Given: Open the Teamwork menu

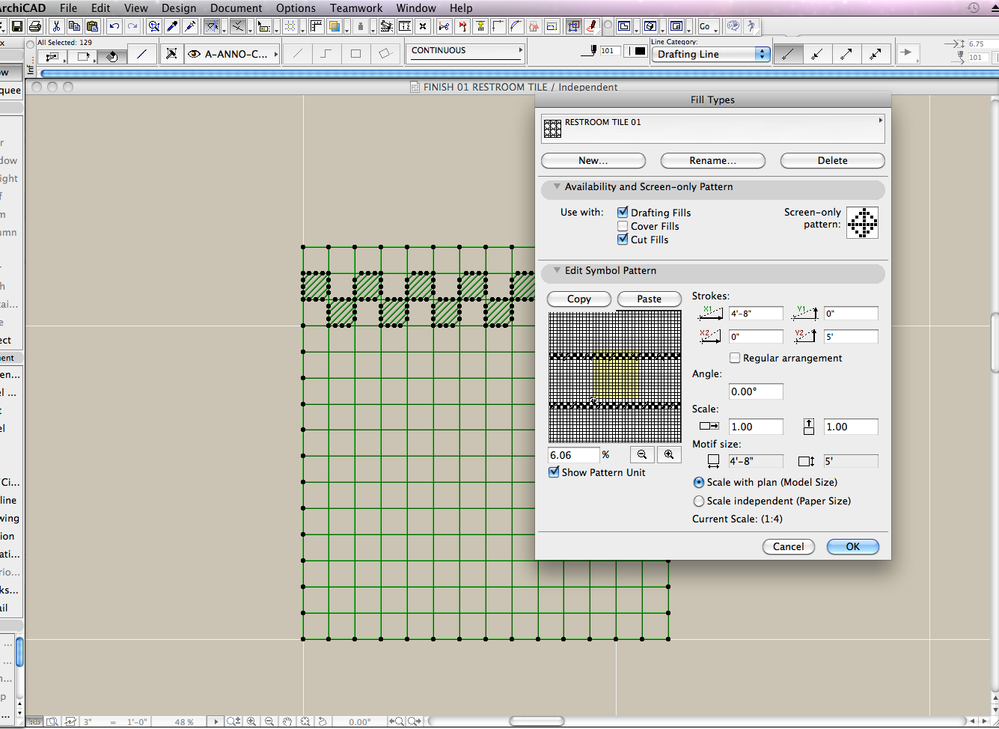Looking at the screenshot, I should coord(356,8).
